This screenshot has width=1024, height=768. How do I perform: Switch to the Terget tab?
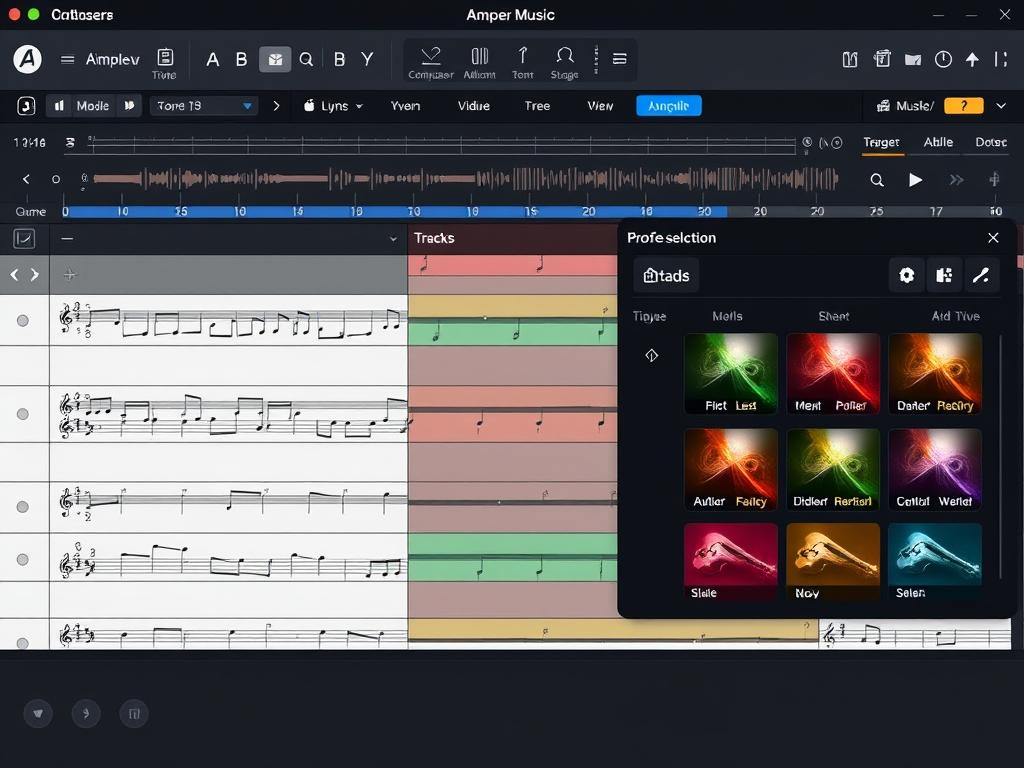pos(882,142)
